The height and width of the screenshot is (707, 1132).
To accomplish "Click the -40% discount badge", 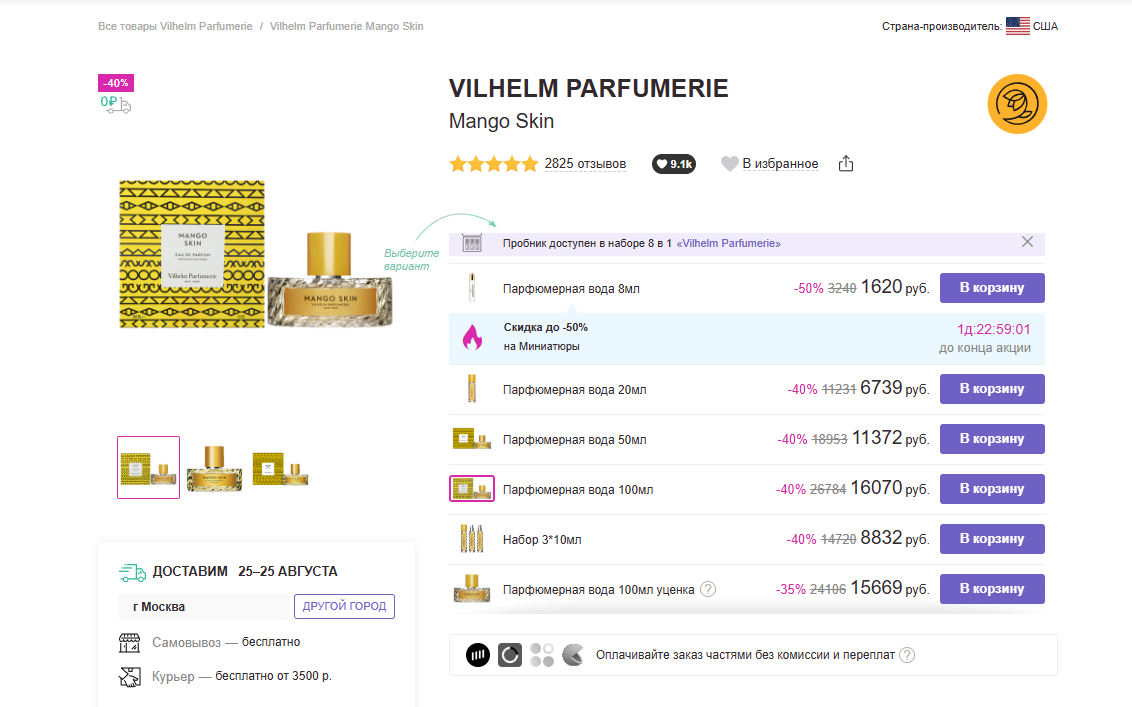I will click(x=116, y=83).
